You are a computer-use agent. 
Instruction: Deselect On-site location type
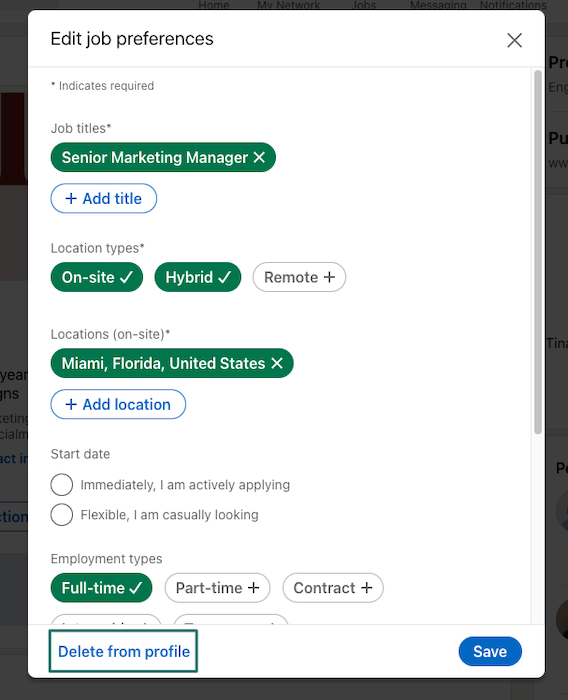pos(97,277)
